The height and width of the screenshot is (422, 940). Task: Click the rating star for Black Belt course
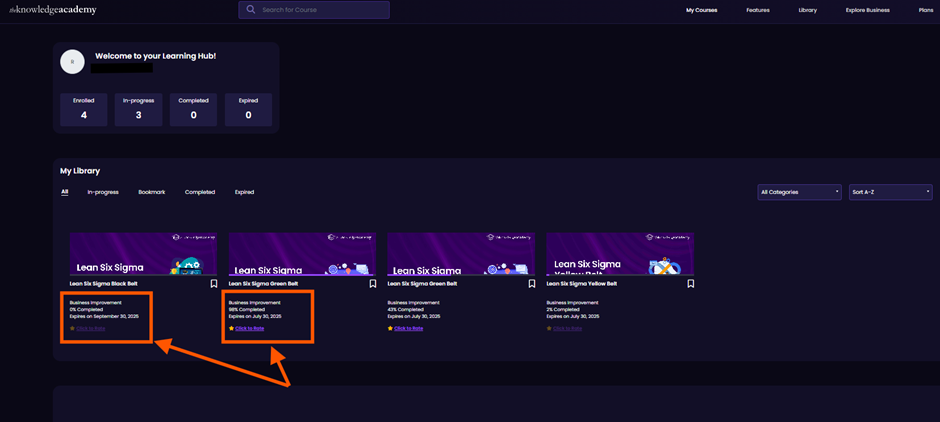[x=72, y=328]
